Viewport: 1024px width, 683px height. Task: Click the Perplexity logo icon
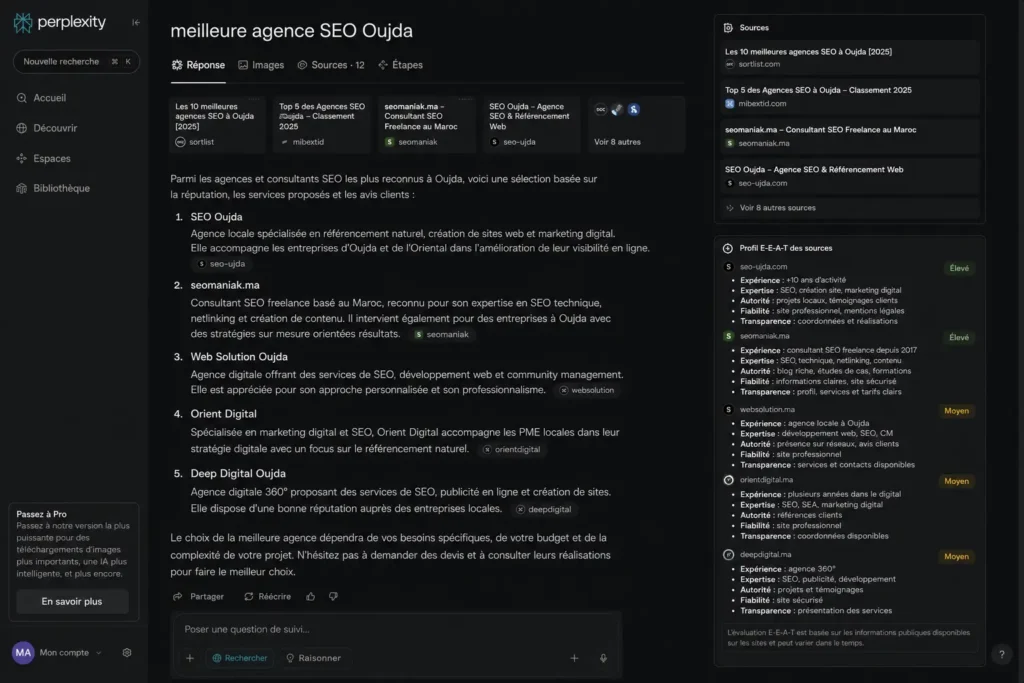(x=23, y=23)
